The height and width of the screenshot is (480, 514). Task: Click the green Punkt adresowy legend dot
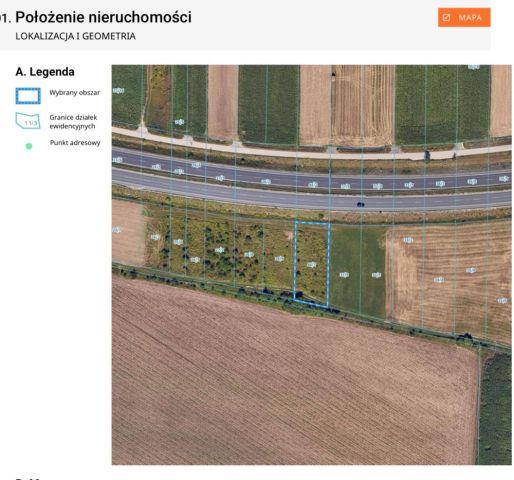pyautogui.click(x=29, y=146)
